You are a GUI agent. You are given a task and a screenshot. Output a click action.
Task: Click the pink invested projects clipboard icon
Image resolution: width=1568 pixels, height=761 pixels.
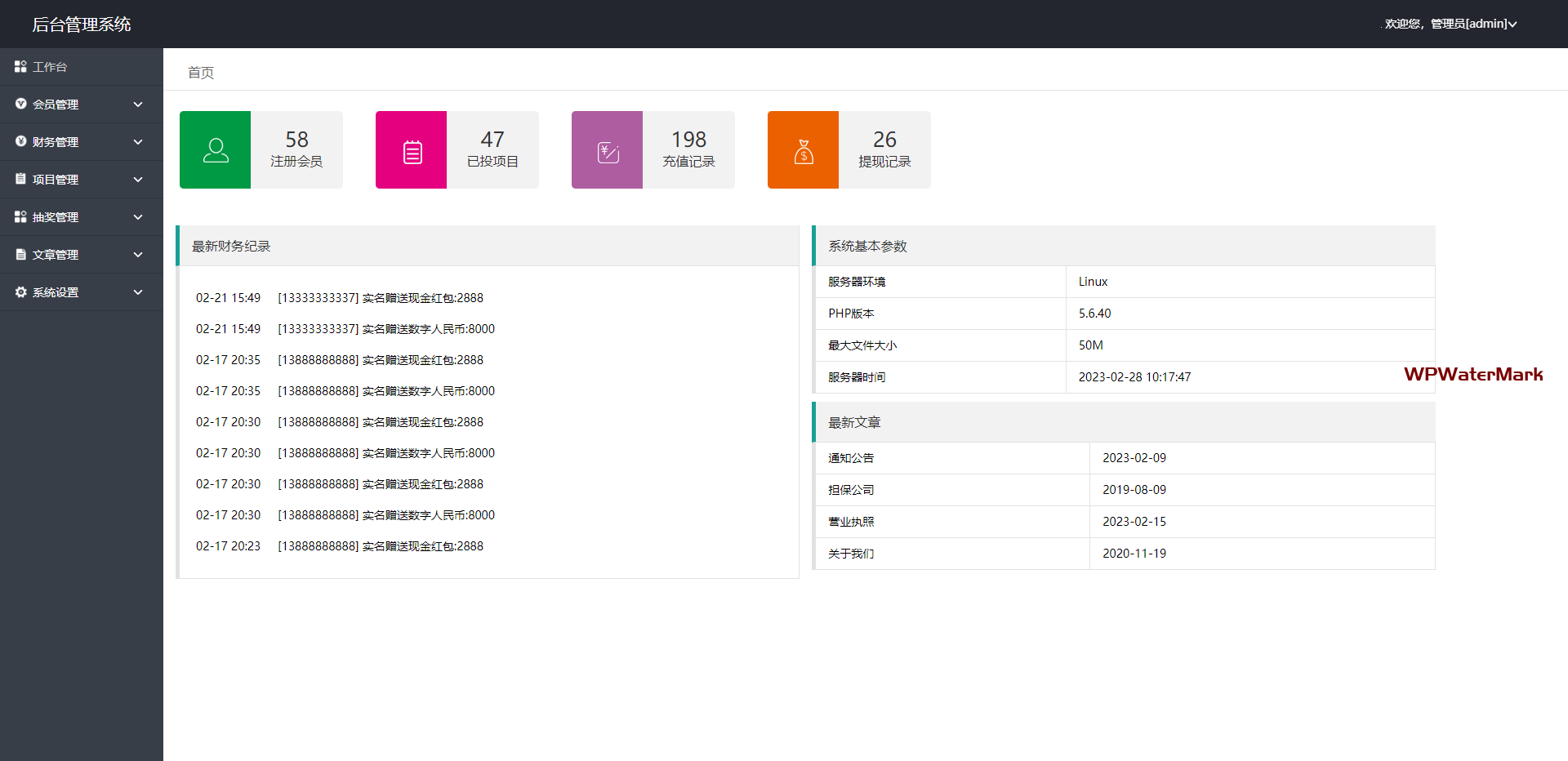point(412,150)
